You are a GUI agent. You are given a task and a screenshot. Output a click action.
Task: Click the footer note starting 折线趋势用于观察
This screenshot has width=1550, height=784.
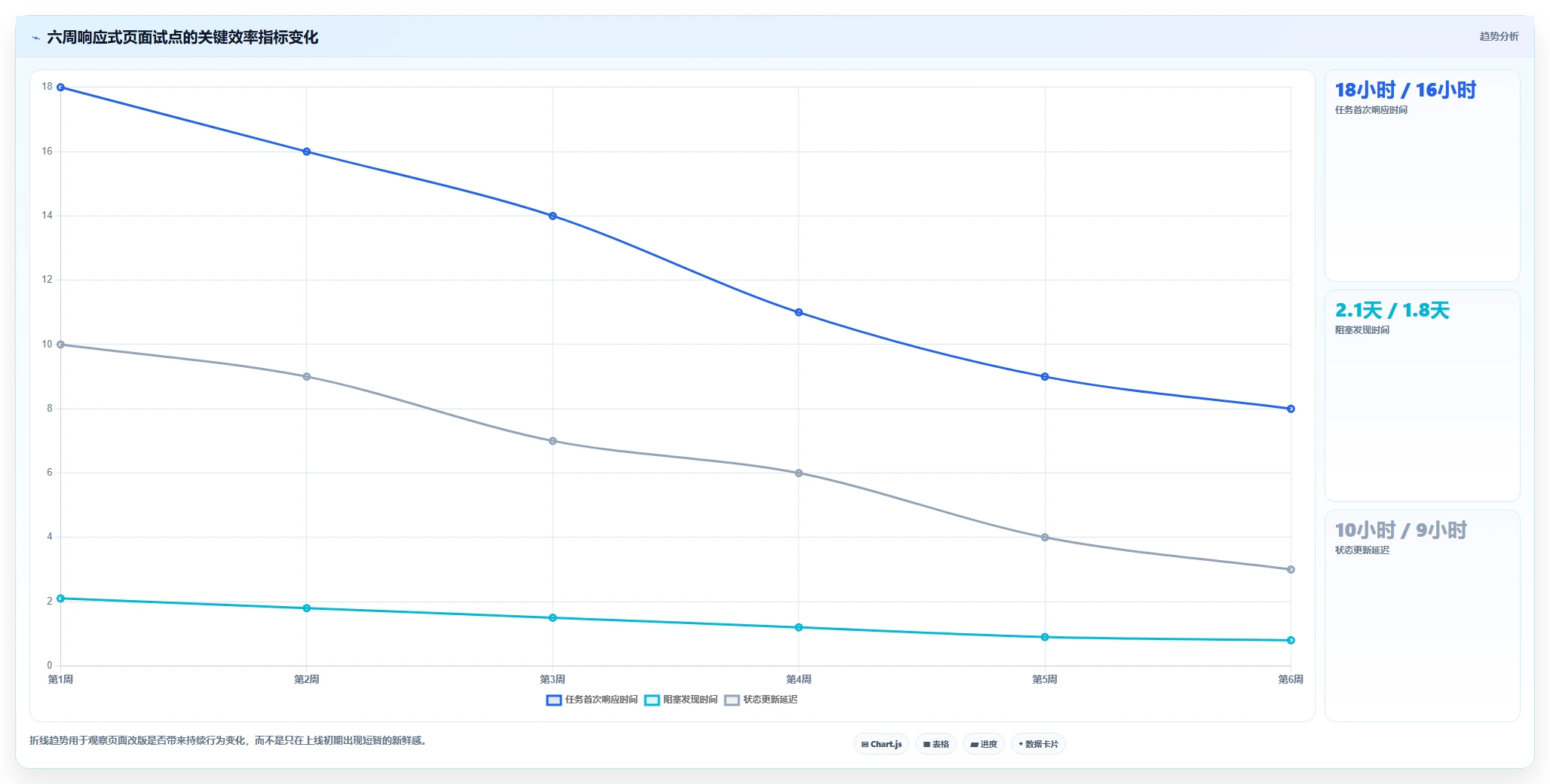[x=229, y=740]
